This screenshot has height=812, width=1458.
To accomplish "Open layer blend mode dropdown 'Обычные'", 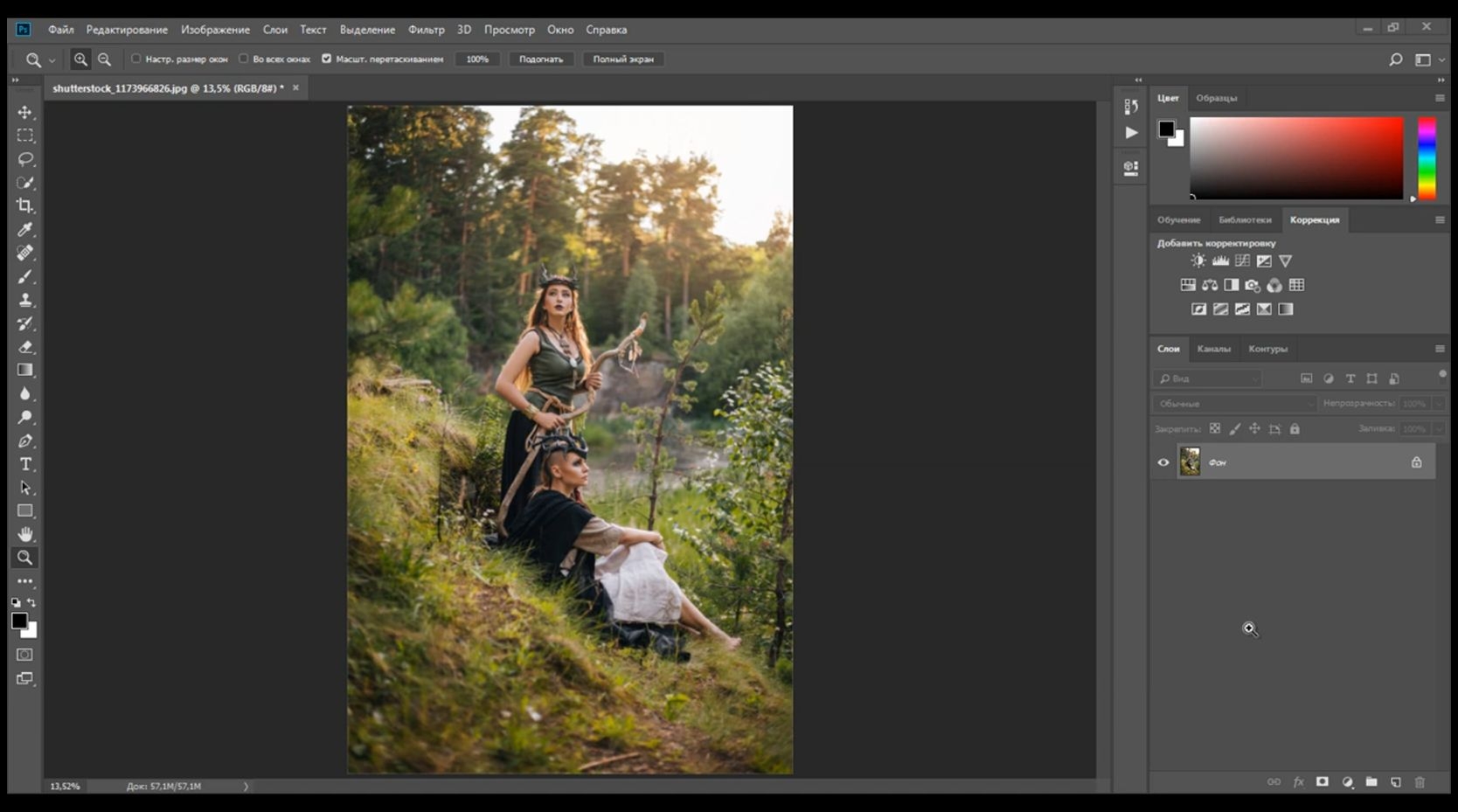I will point(1235,404).
